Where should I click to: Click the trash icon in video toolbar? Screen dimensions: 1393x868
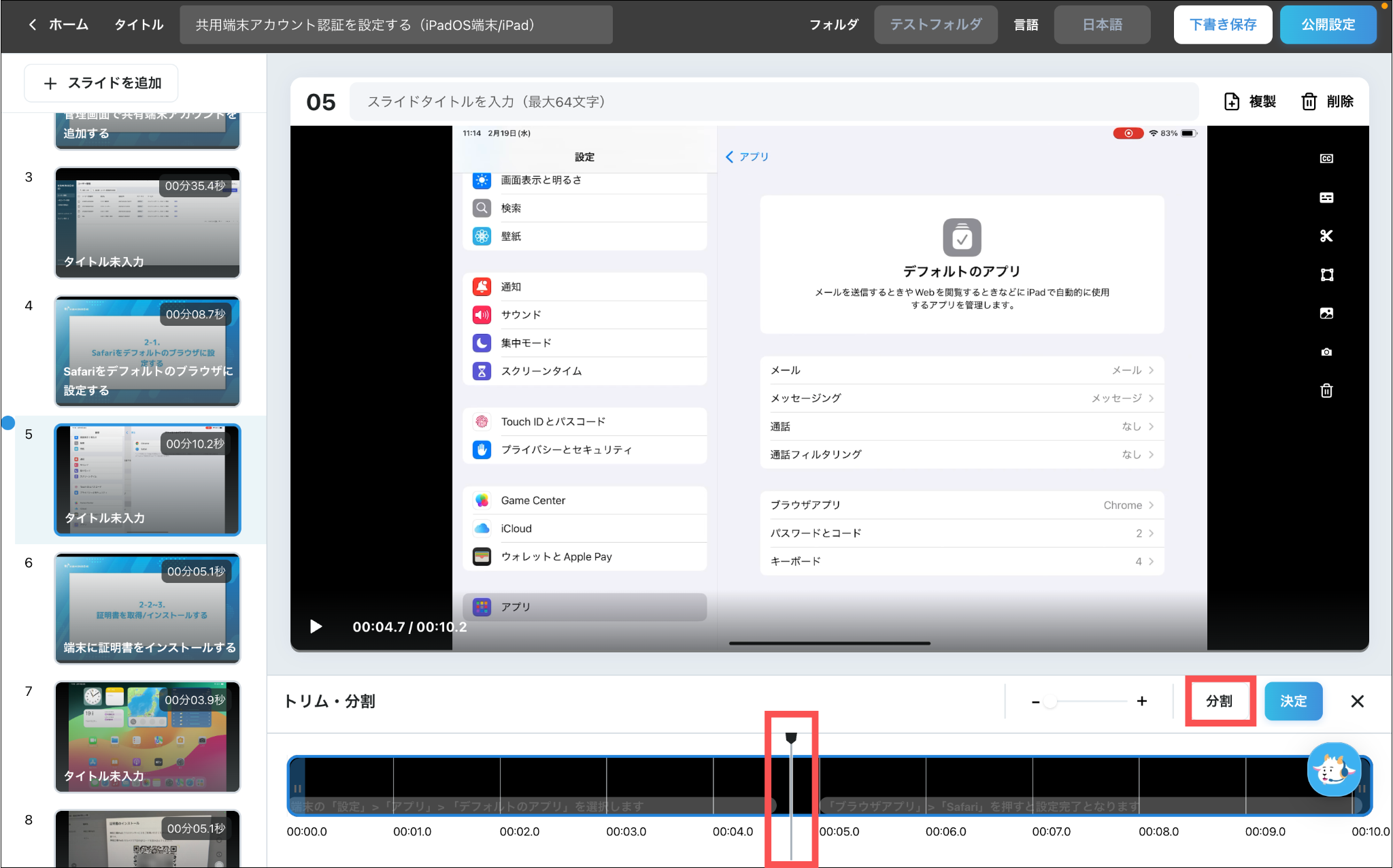tap(1326, 390)
